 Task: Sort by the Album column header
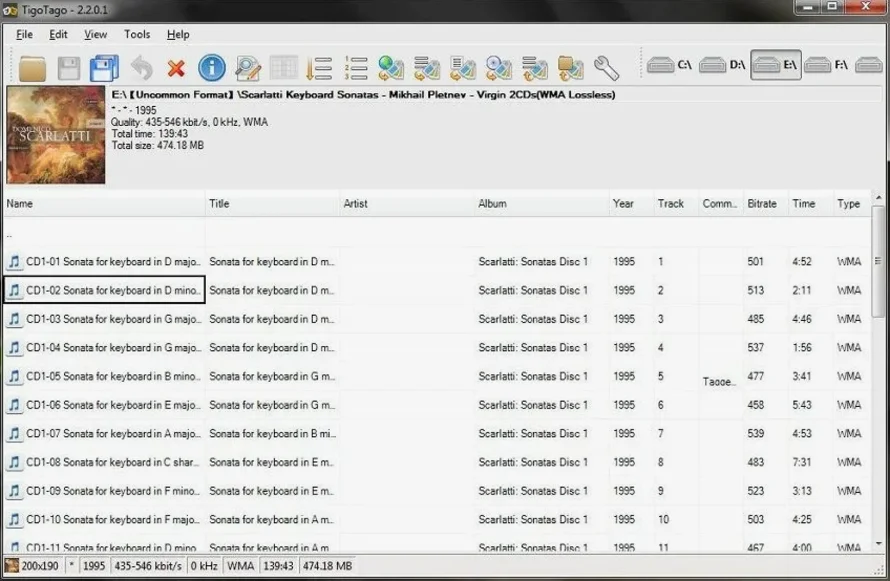pos(541,204)
